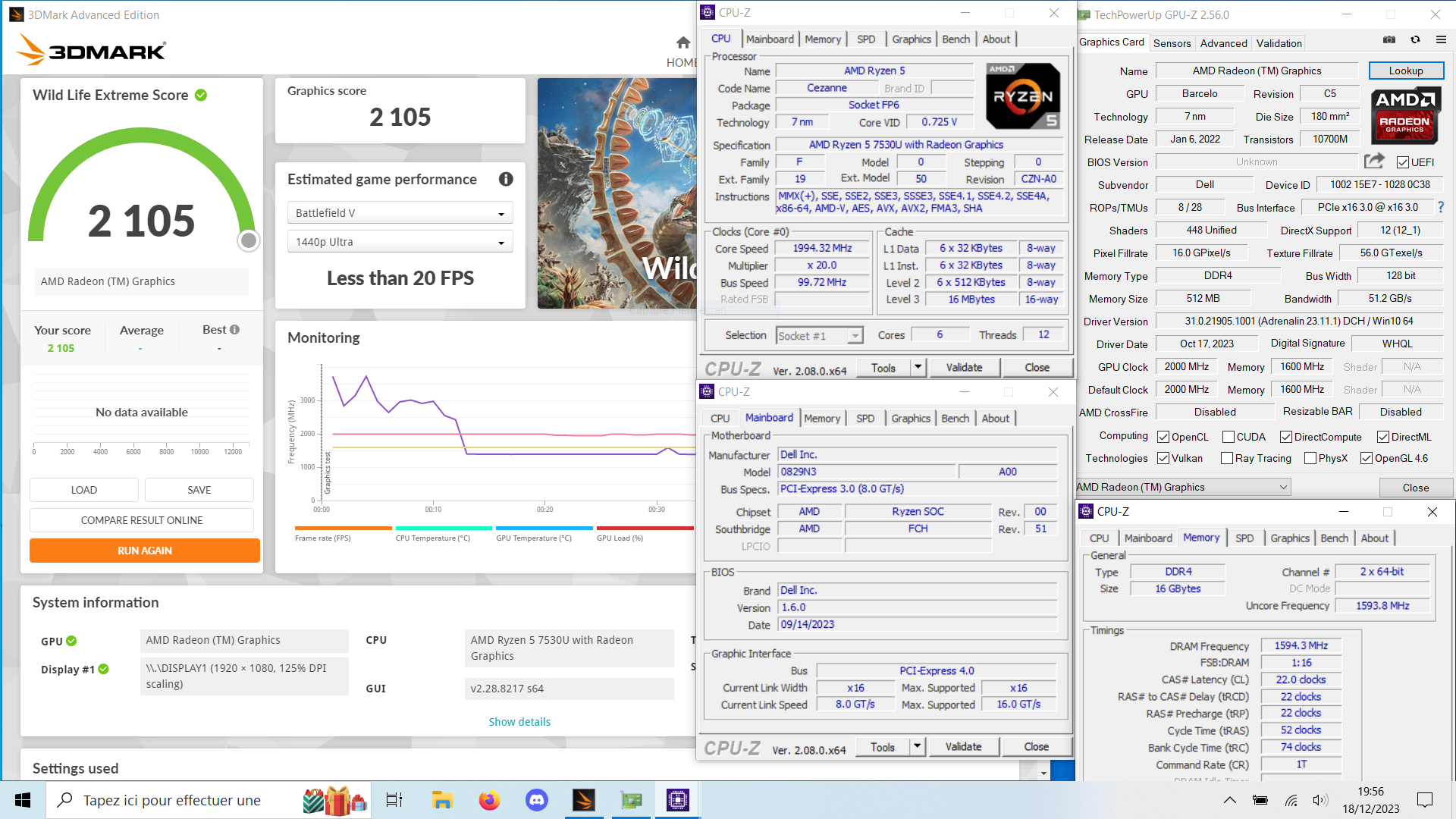The height and width of the screenshot is (819, 1456).
Task: Click the Bus Interface question mark icon
Action: click(1441, 207)
